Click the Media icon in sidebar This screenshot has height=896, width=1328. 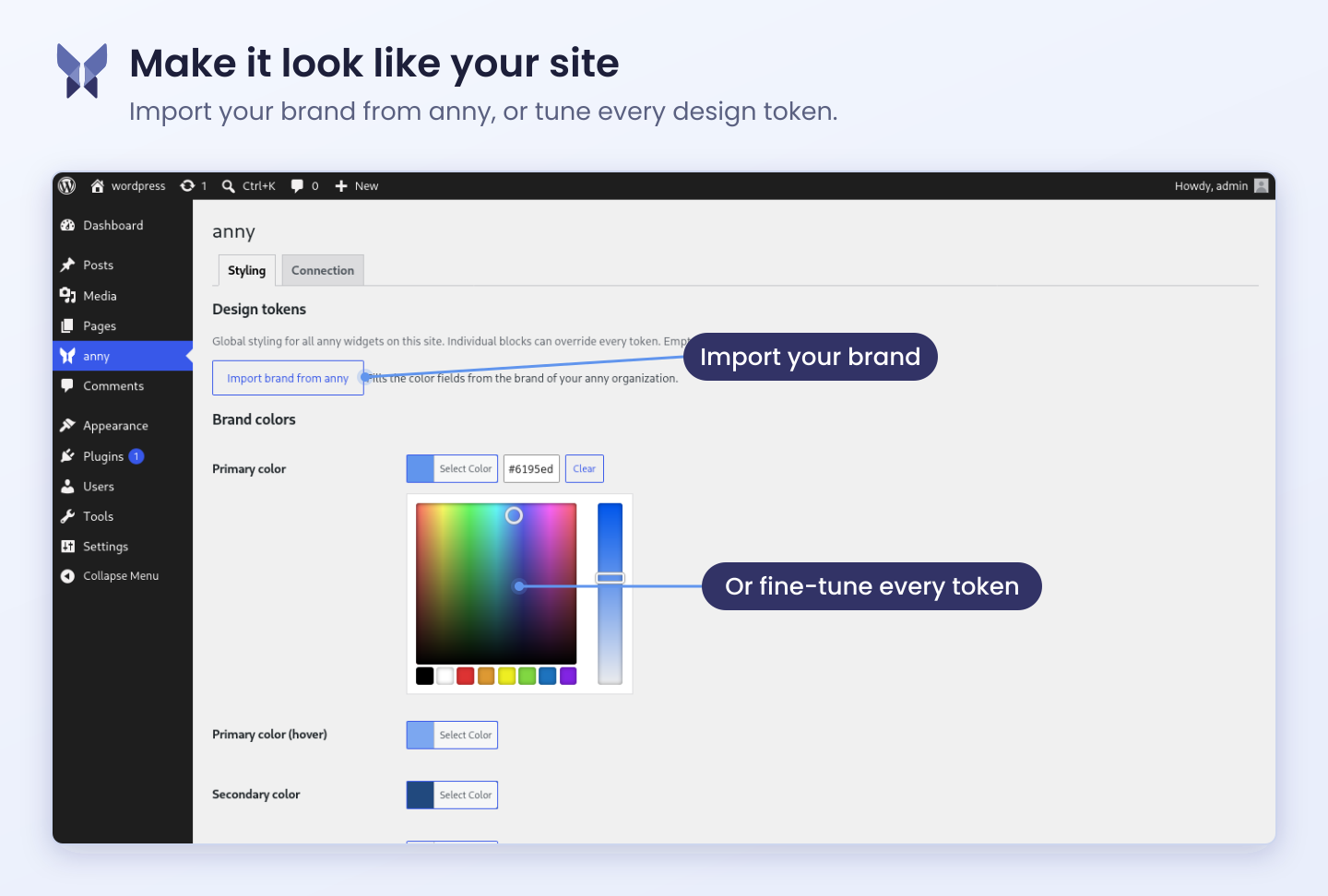tap(67, 295)
